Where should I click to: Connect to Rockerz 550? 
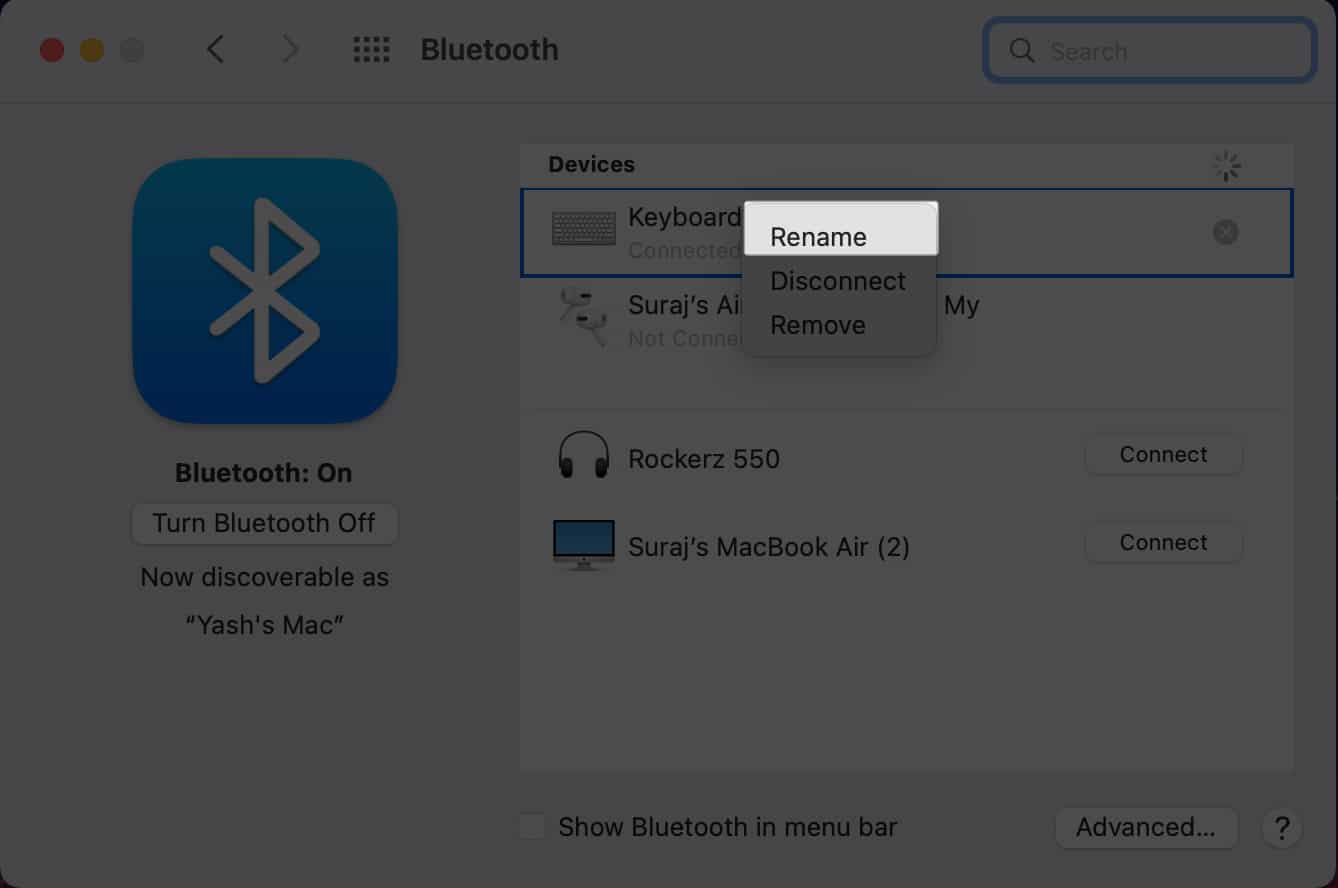[x=1163, y=455]
